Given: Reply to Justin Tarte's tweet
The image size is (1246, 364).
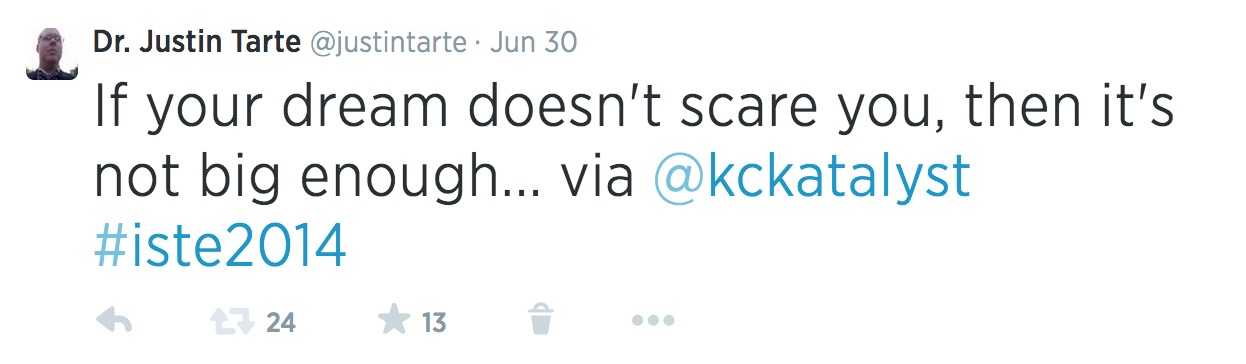Looking at the screenshot, I should (x=113, y=322).
